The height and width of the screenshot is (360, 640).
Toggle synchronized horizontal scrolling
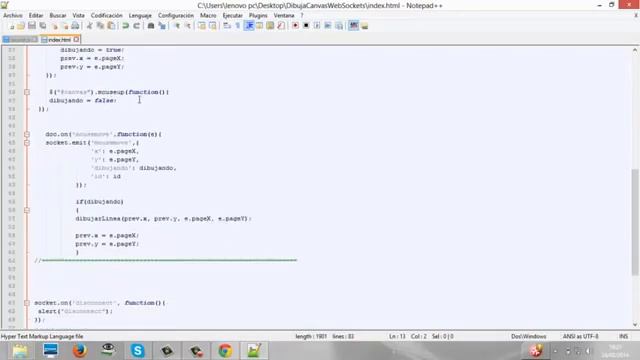point(213,26)
